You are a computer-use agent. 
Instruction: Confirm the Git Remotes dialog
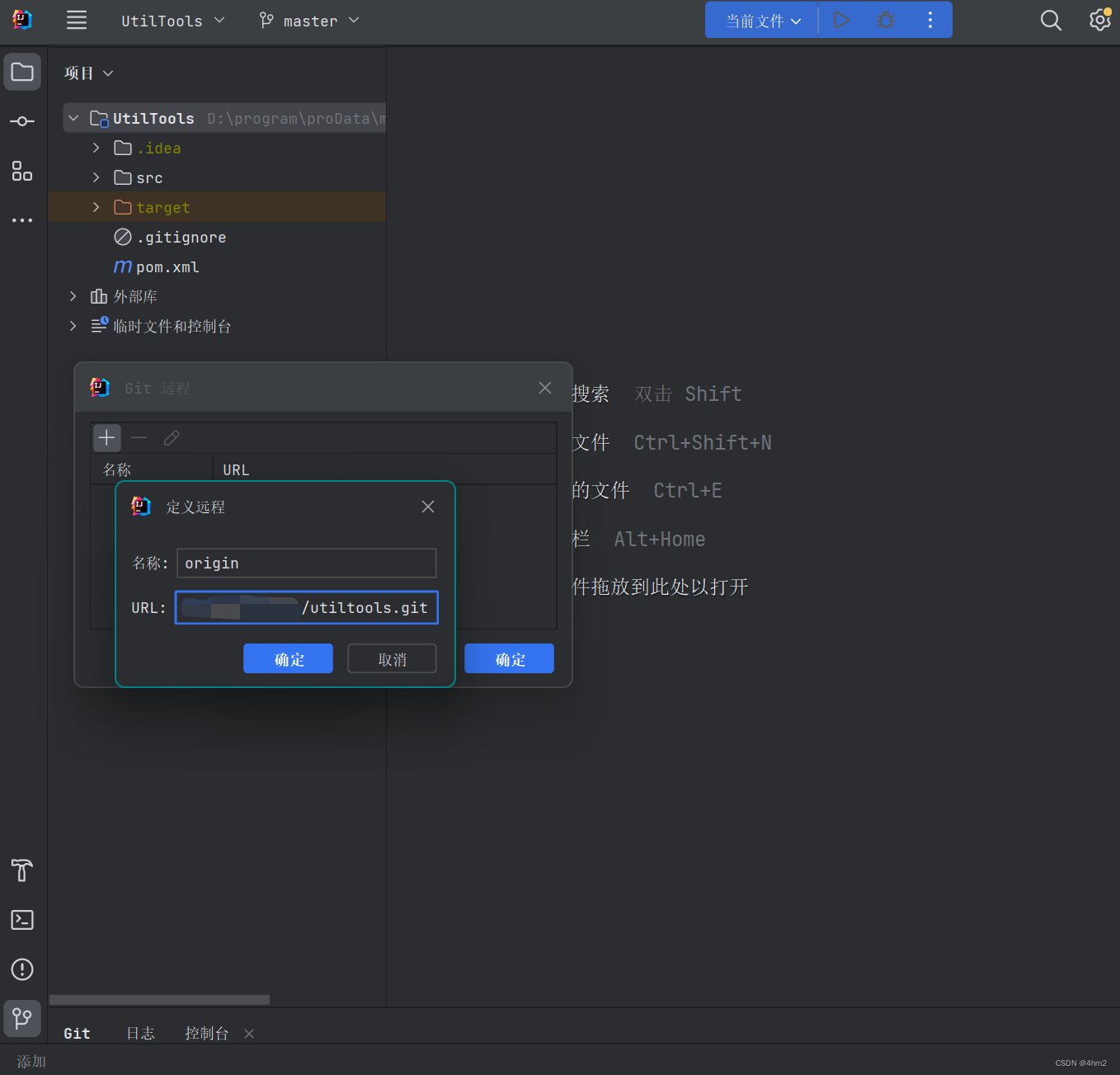tap(509, 658)
